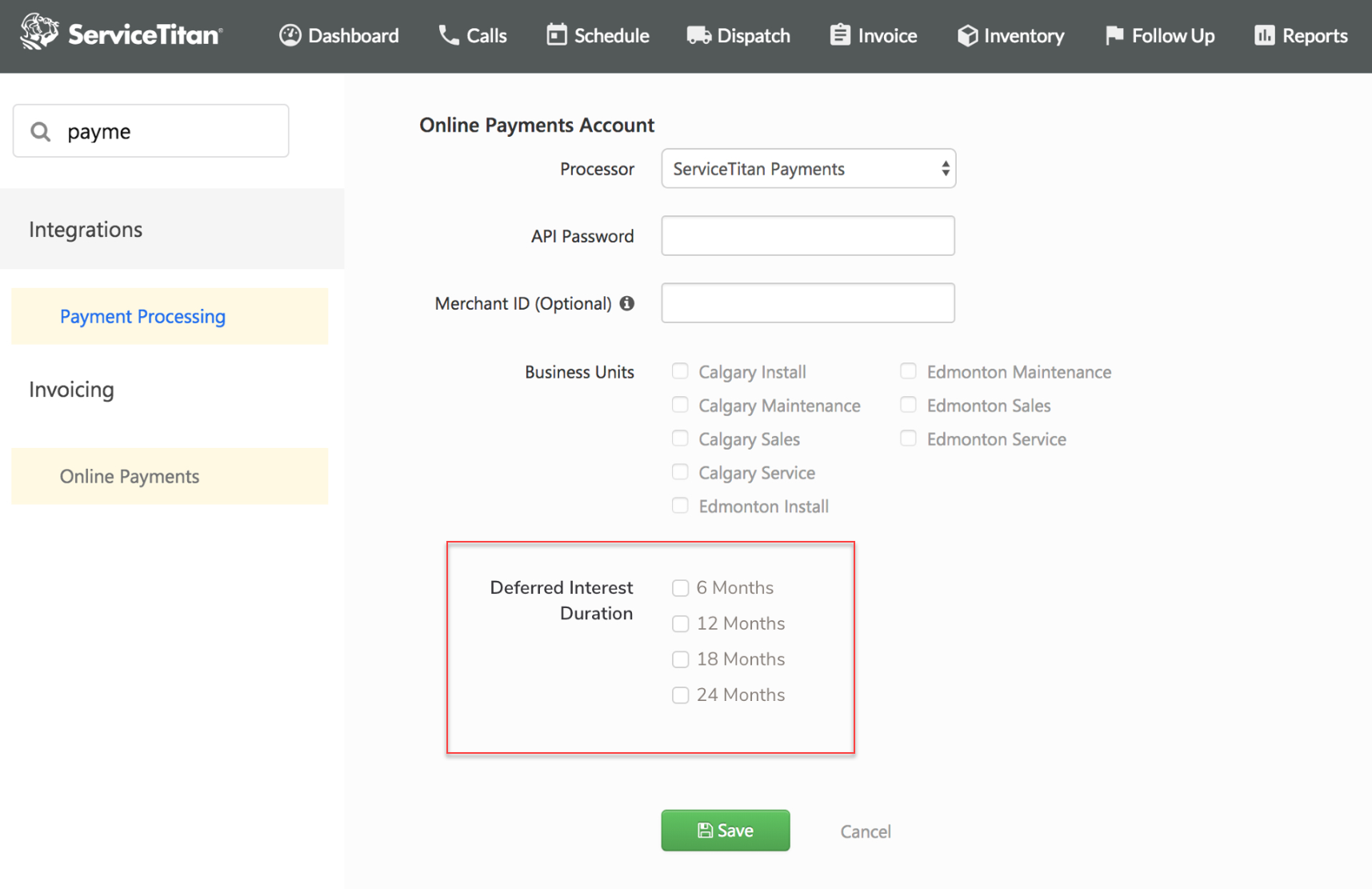
Task: Tick the 24 Months duration checkbox
Action: (x=681, y=695)
